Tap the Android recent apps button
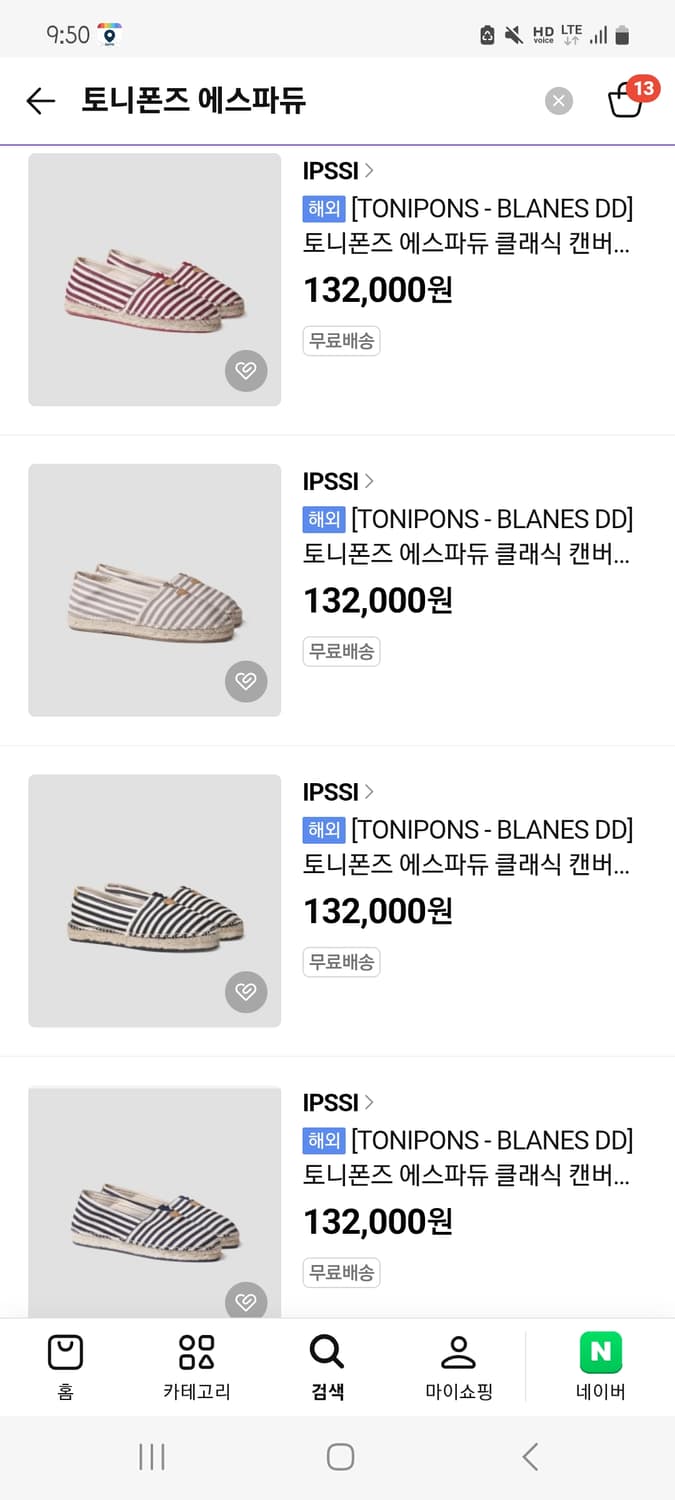 click(151, 1457)
